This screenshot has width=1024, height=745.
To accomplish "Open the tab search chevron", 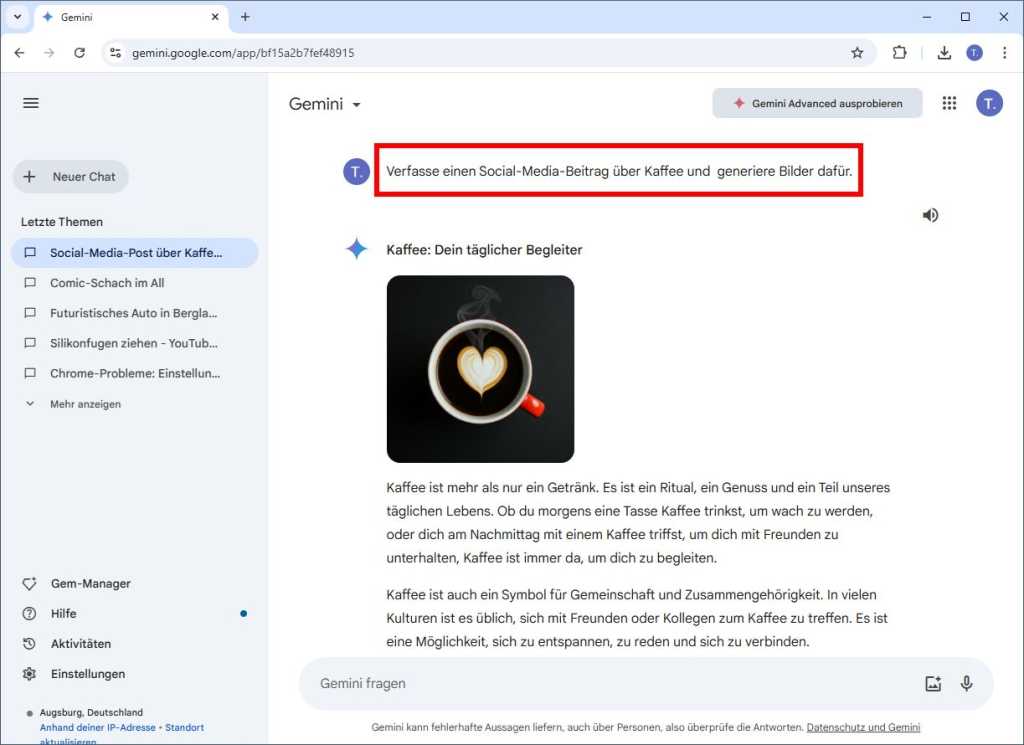I will pyautogui.click(x=17, y=17).
